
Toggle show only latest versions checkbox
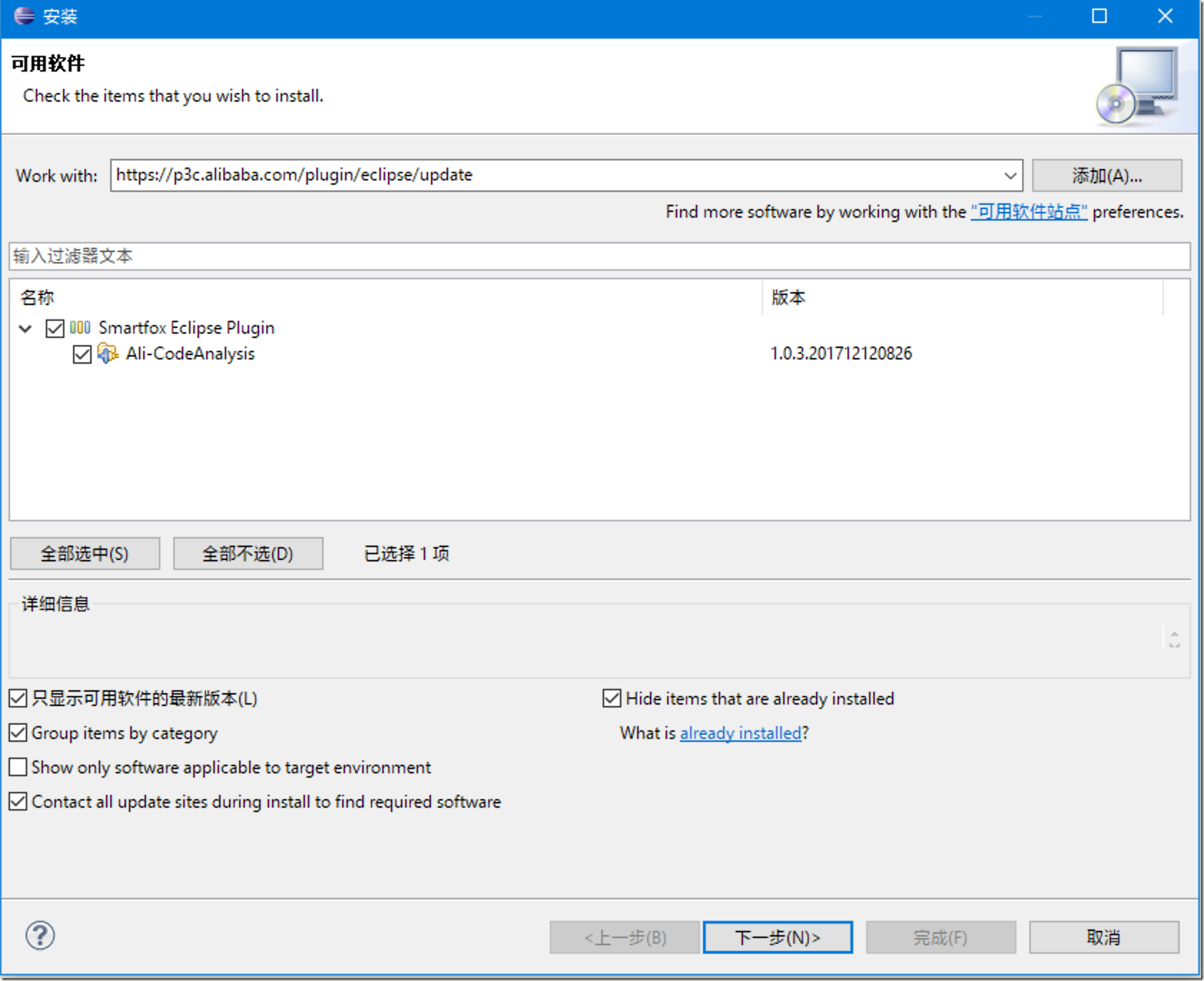(x=18, y=698)
